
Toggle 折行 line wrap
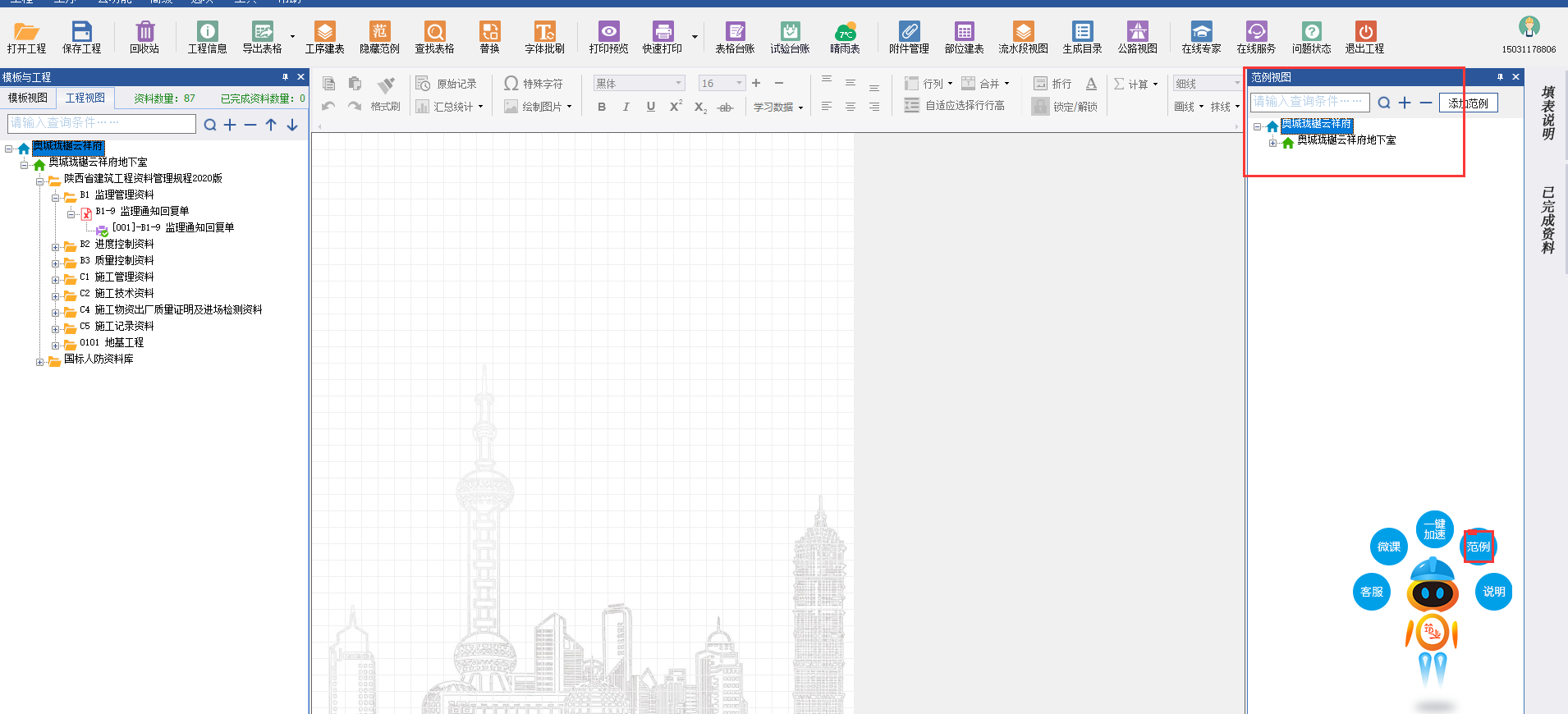pos(1052,84)
